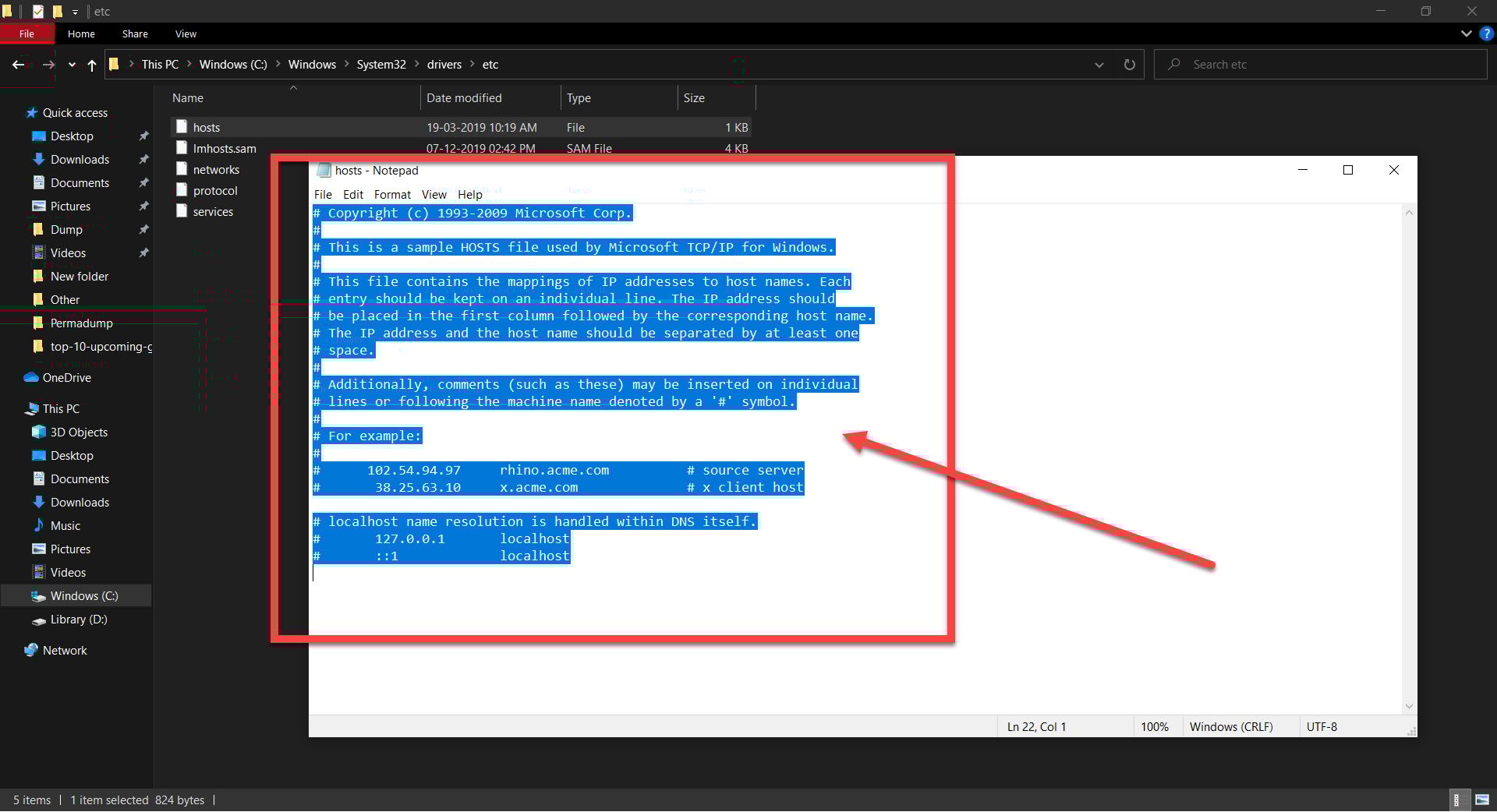The height and width of the screenshot is (812, 1497).
Task: Open Library (D:) drive
Action: (x=79, y=619)
